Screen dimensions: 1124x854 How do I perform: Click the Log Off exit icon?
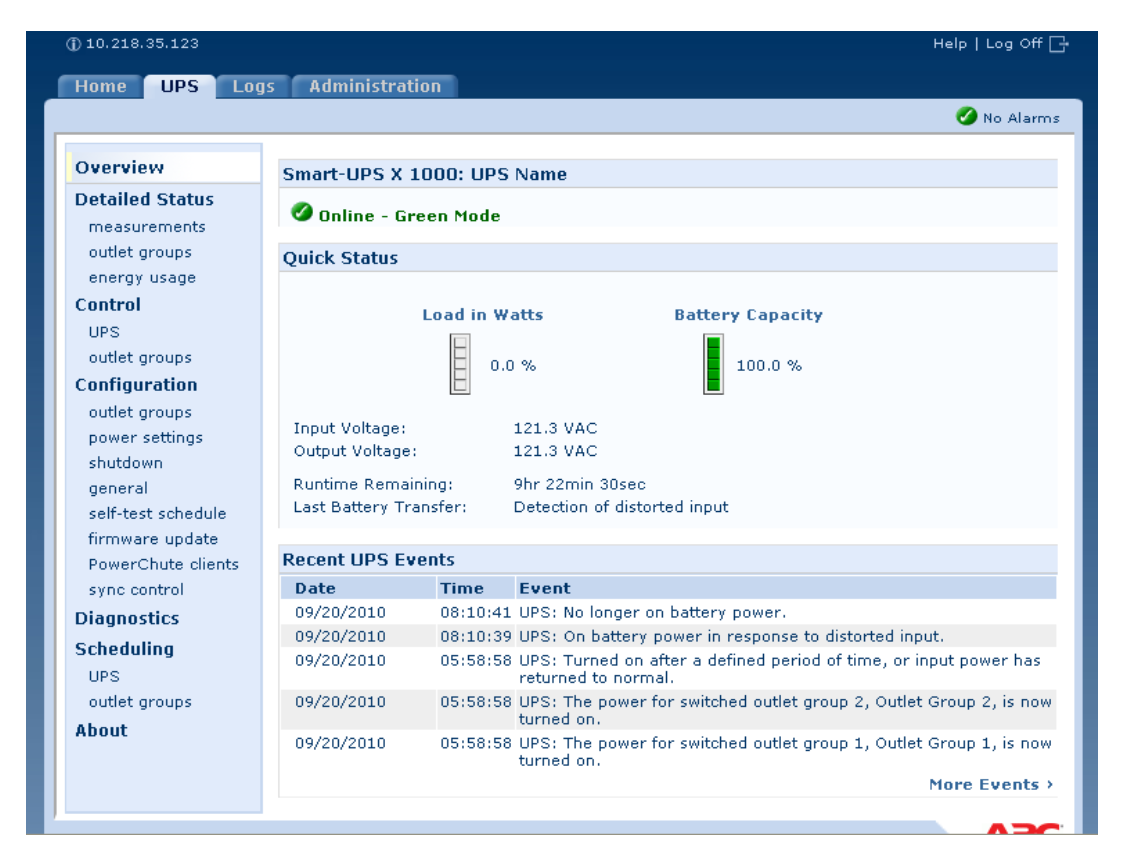[1059, 44]
